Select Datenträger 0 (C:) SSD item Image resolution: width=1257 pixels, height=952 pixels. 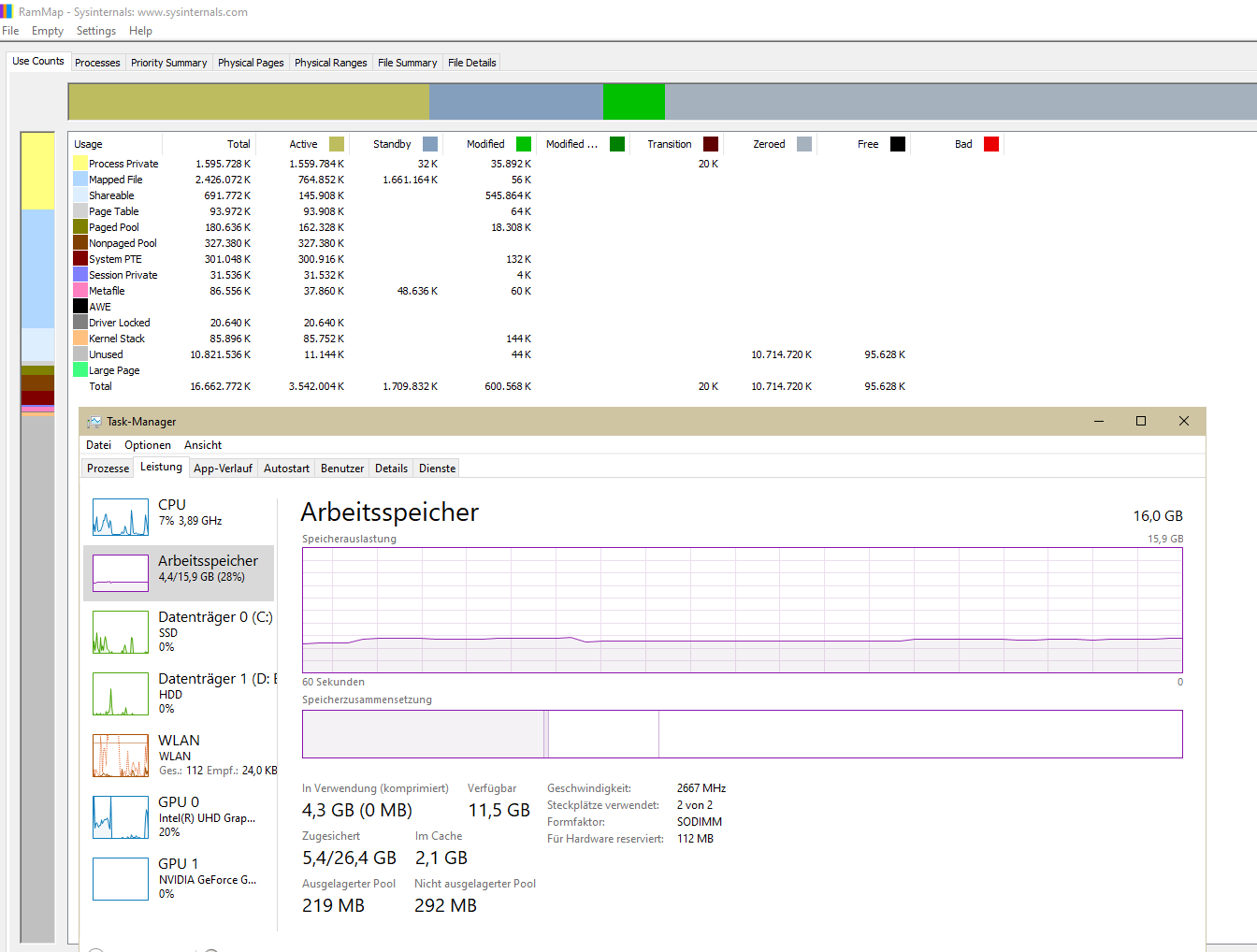tap(179, 631)
